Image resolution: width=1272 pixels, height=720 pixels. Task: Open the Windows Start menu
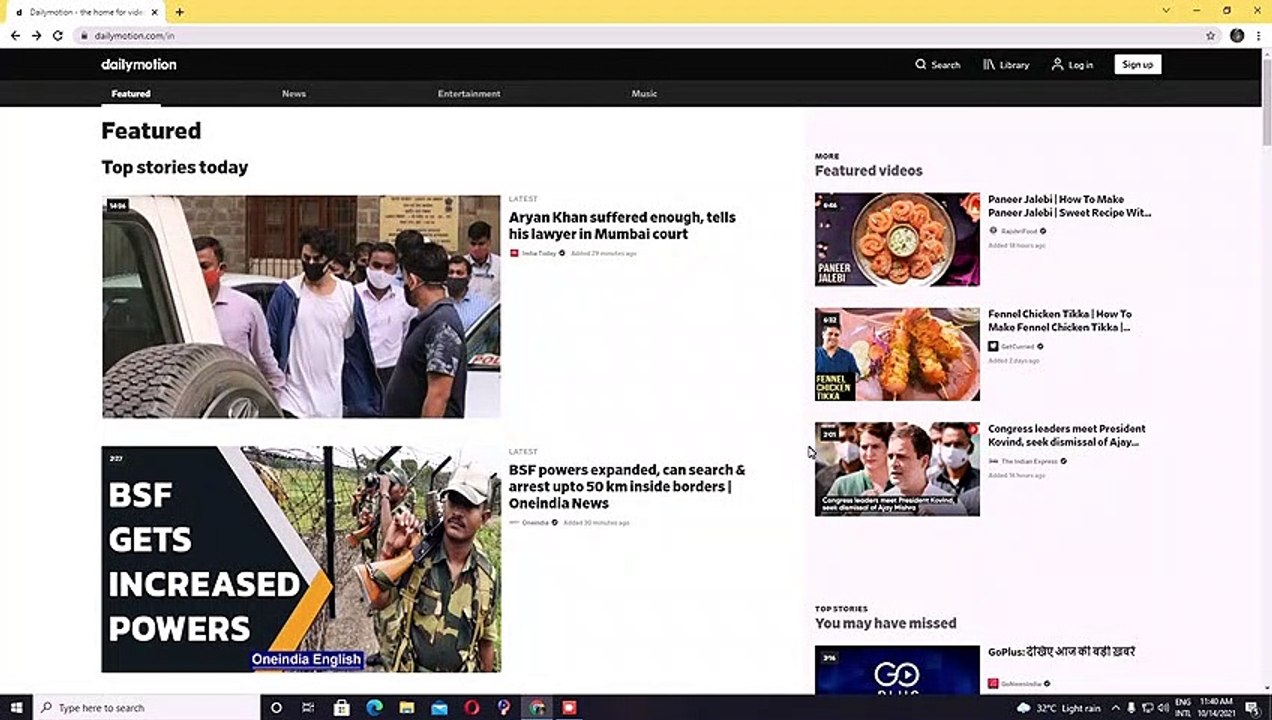point(16,707)
